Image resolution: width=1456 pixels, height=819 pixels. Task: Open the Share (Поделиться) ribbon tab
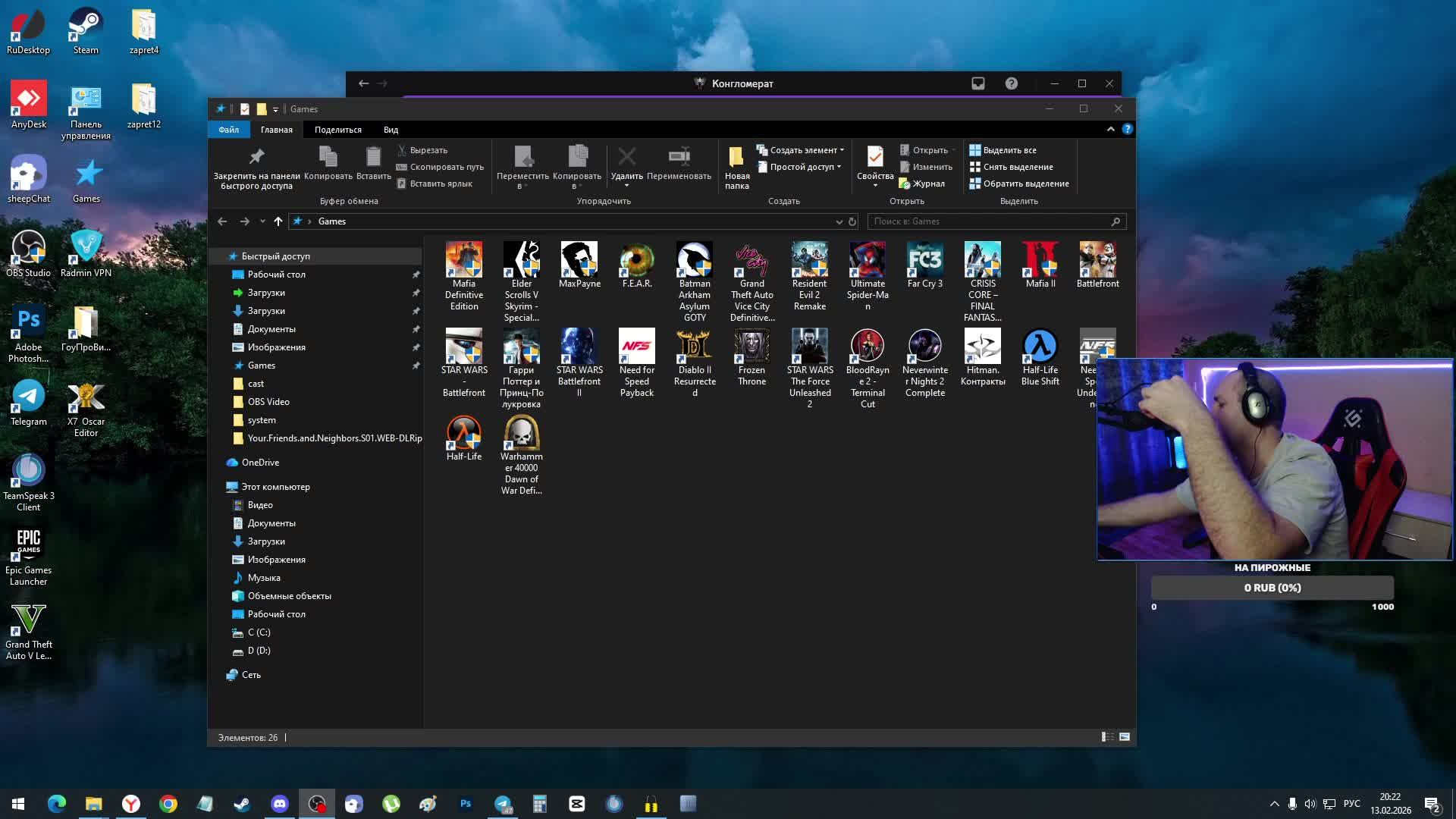pyautogui.click(x=337, y=130)
